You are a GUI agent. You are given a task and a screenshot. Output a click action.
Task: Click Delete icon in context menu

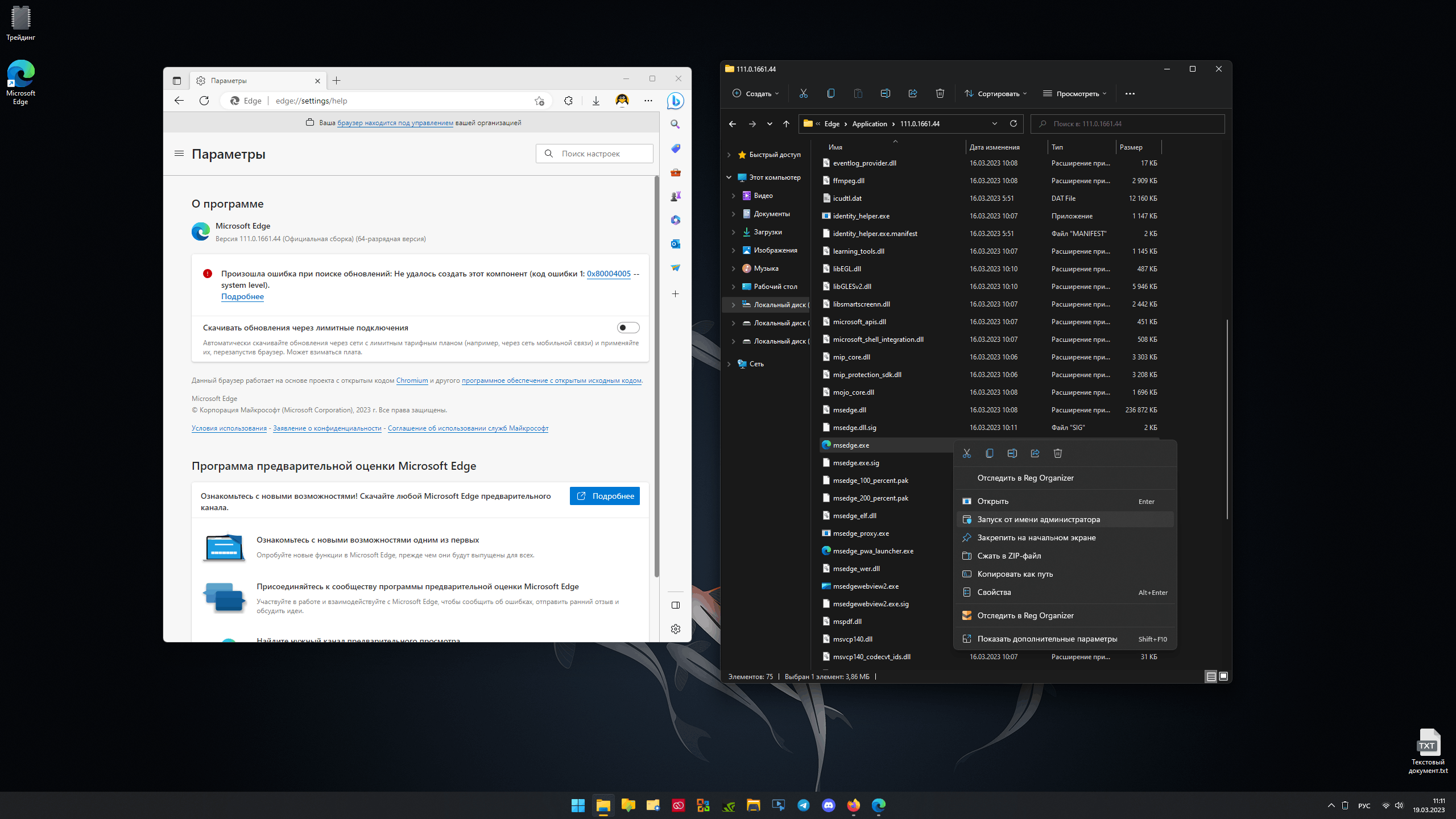(1057, 453)
